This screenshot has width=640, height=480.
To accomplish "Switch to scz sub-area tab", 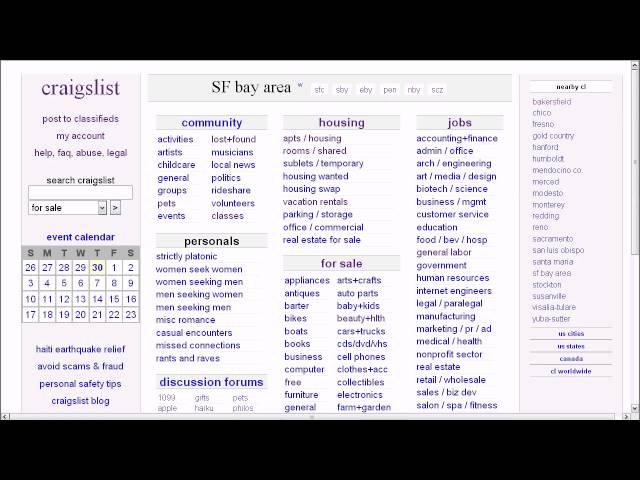I will tap(437, 90).
